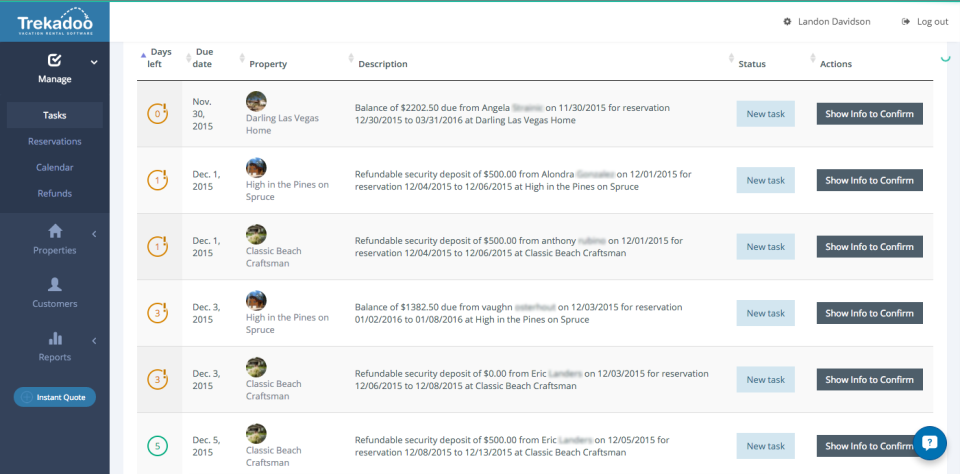Click New task status for Eric's $0.00 deposit

tap(765, 380)
